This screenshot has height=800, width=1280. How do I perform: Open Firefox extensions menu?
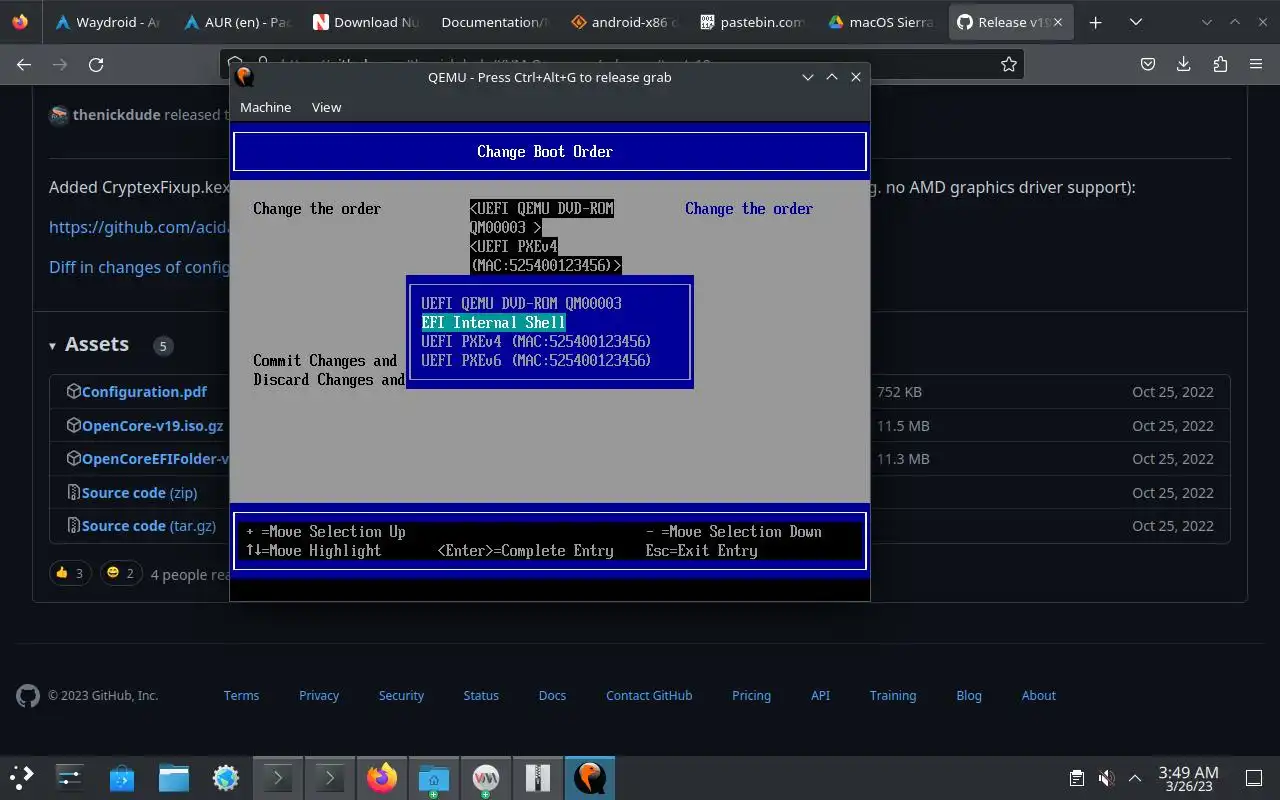click(1219, 64)
